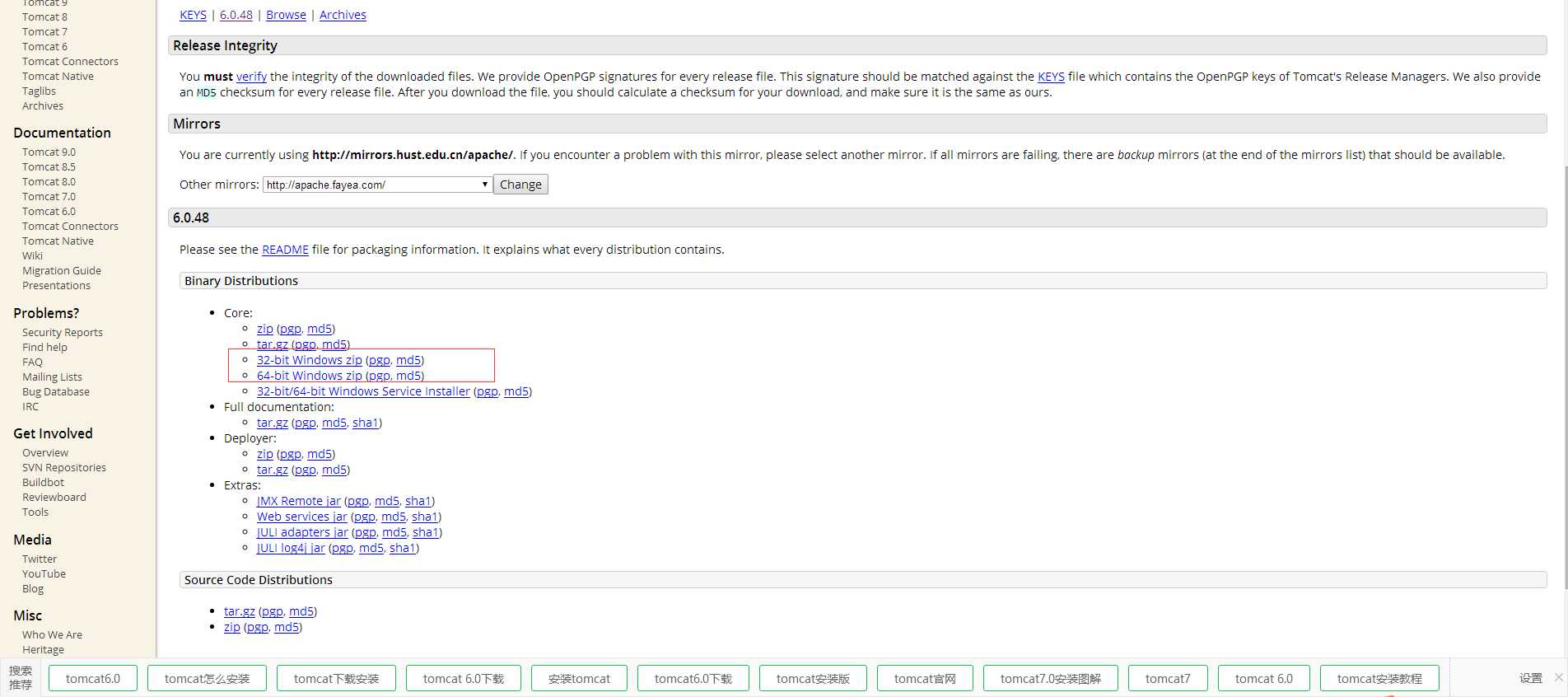Open the mirrors dropdown list
The image size is (1568, 697).
click(x=377, y=185)
